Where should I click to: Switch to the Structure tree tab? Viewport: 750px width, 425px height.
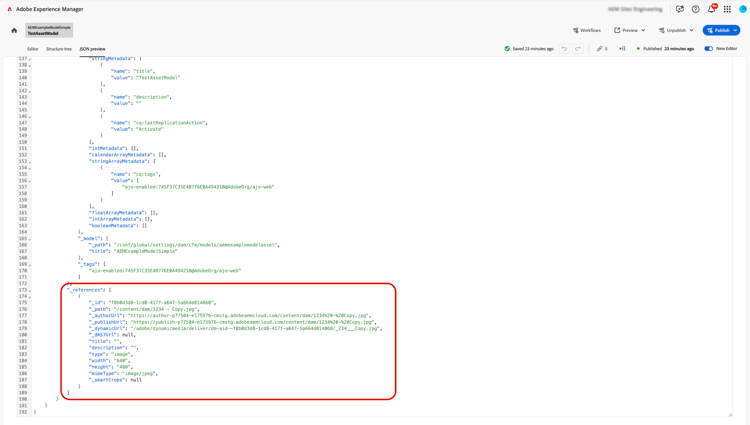[58, 49]
